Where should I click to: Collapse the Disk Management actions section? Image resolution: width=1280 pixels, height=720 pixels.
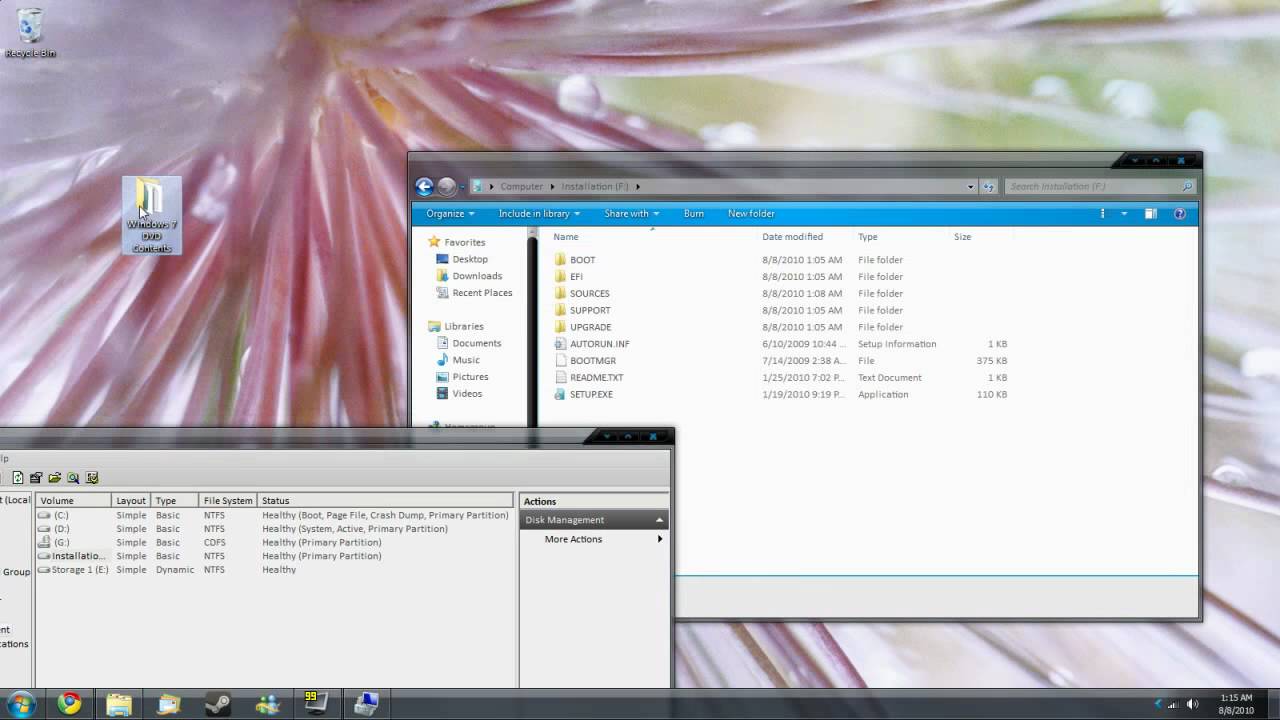click(659, 520)
